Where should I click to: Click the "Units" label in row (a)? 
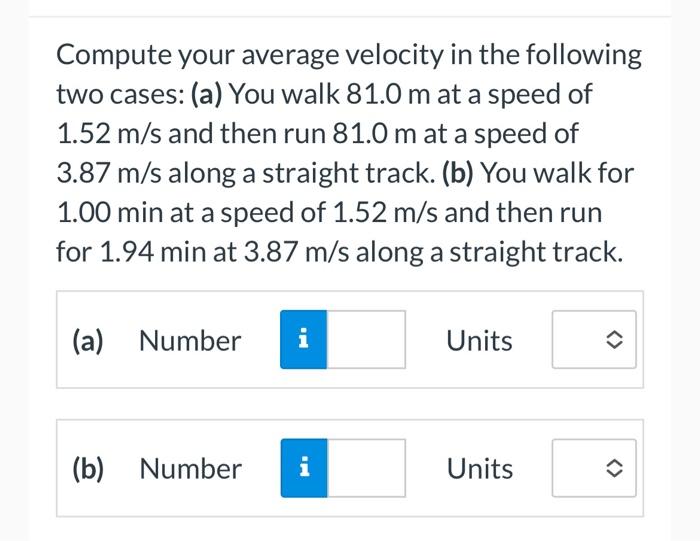coord(479,341)
